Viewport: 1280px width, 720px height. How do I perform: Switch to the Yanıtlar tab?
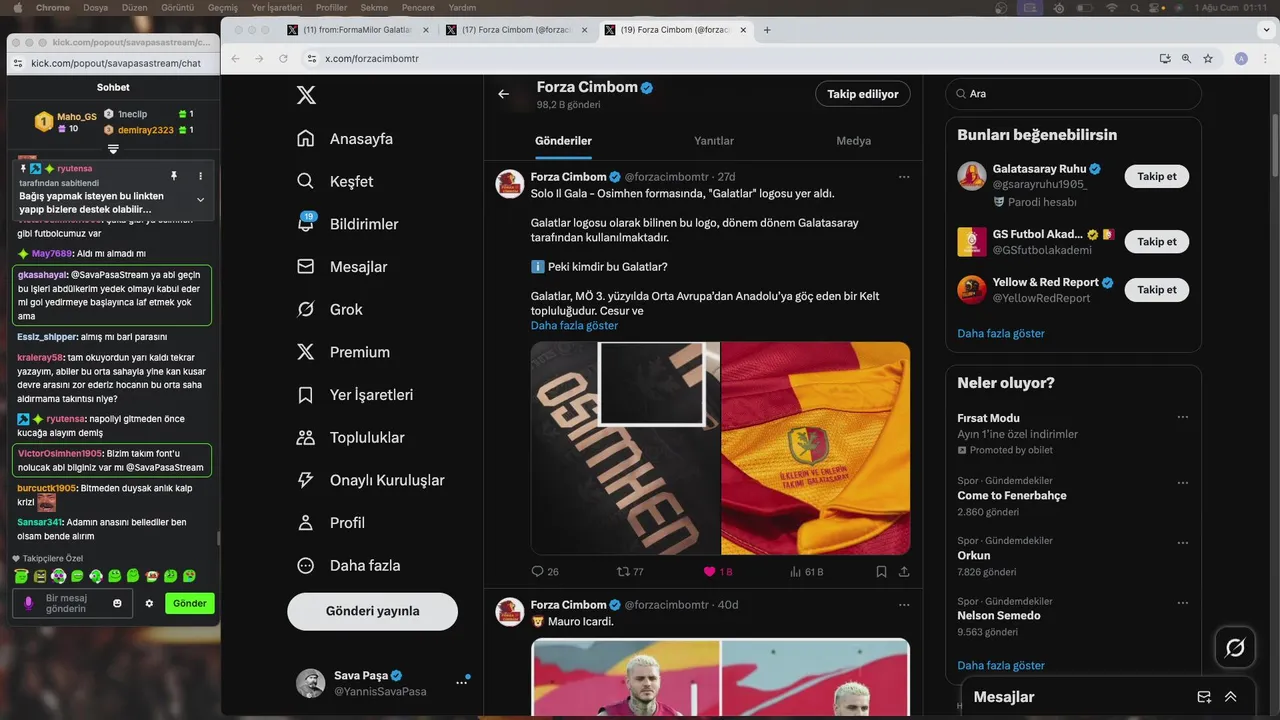(x=714, y=141)
